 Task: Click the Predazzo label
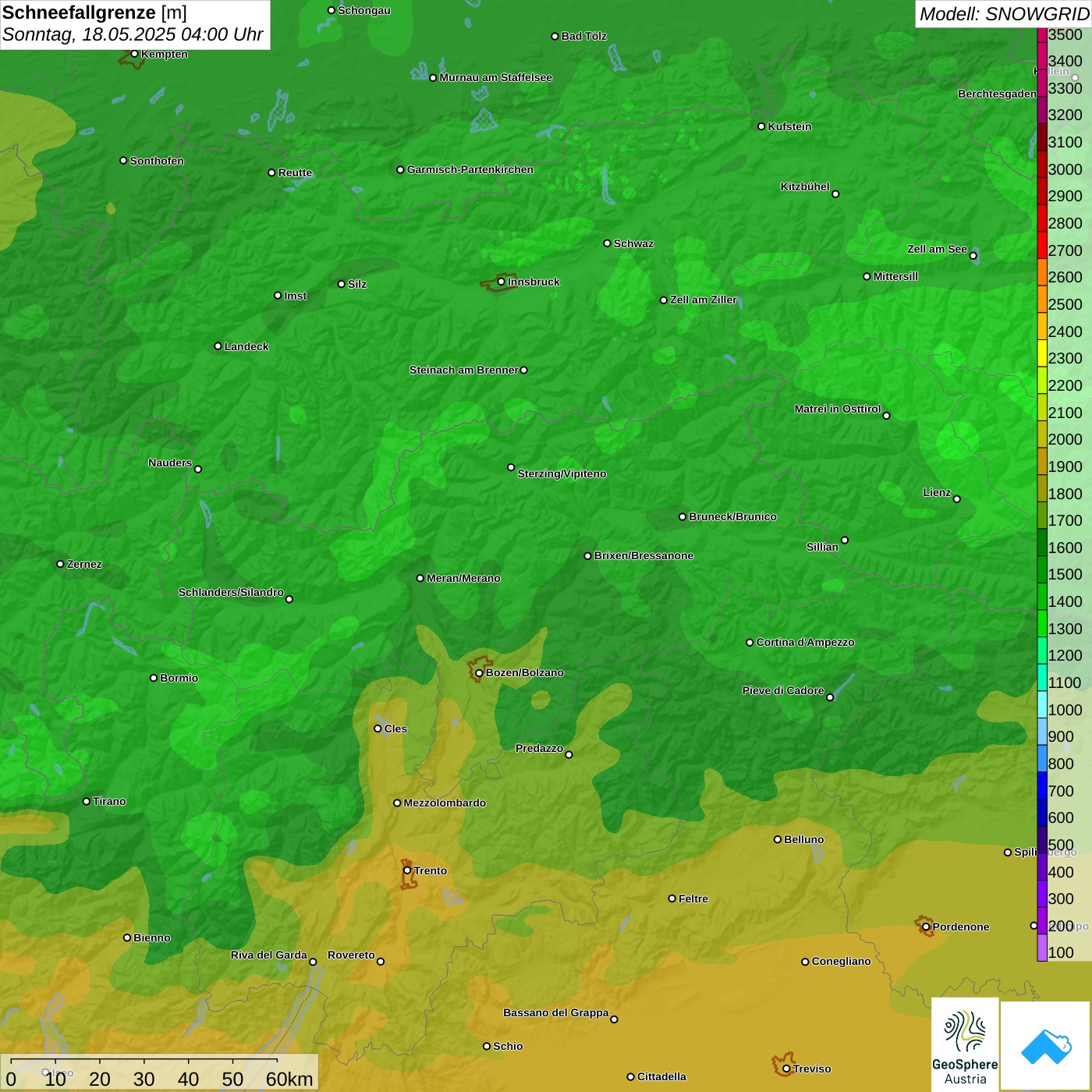[x=539, y=748]
